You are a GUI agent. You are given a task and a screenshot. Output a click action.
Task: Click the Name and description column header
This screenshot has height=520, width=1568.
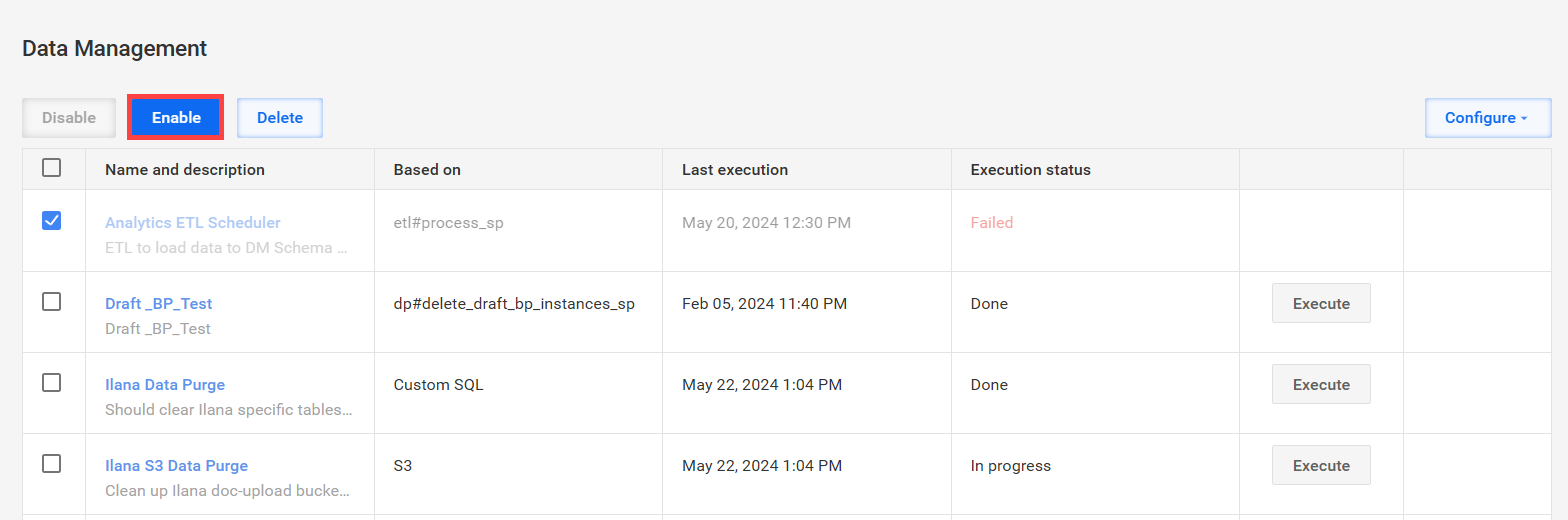click(185, 170)
